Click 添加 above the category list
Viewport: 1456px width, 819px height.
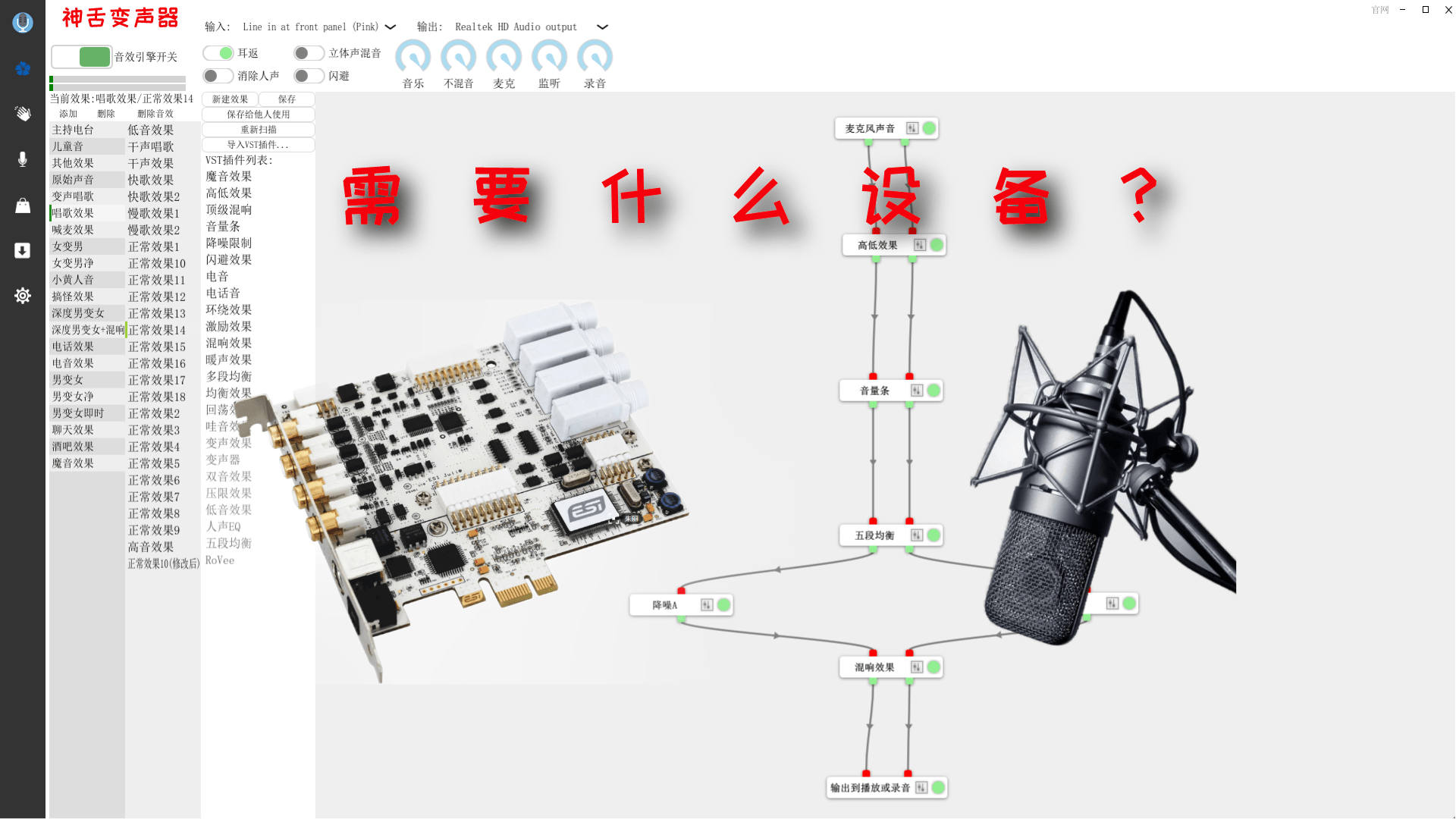point(68,114)
